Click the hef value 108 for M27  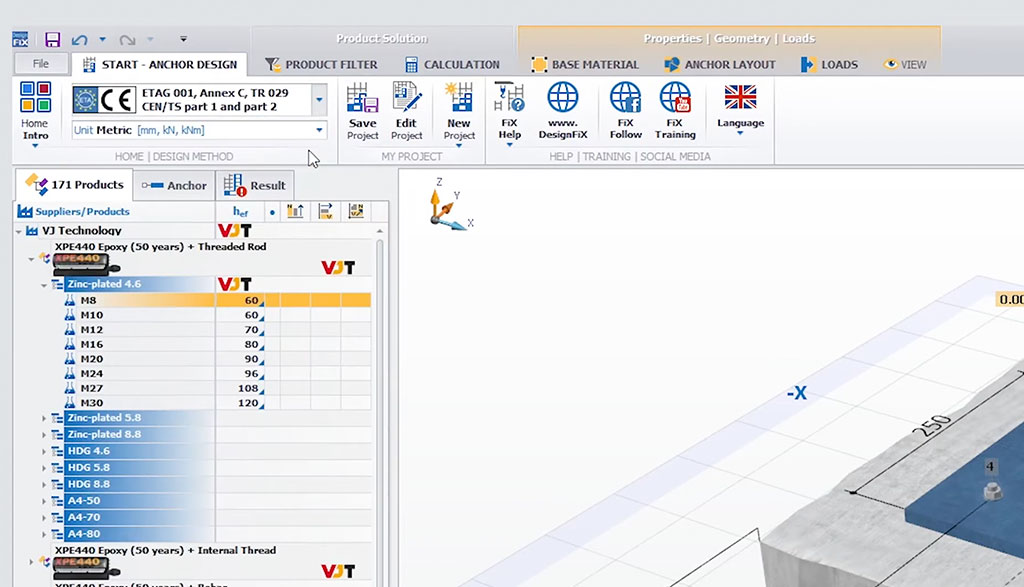click(x=248, y=389)
